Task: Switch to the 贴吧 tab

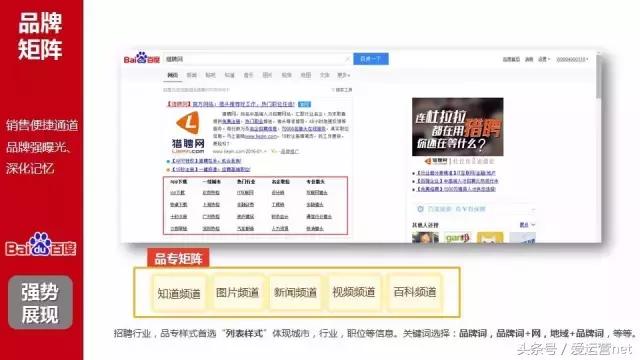Action: pyautogui.click(x=210, y=75)
